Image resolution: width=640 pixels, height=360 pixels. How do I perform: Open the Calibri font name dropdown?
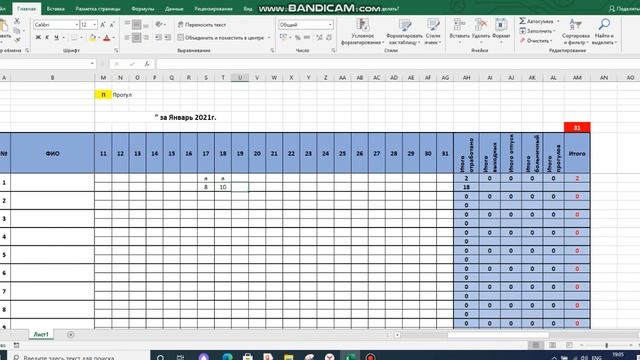click(76, 25)
